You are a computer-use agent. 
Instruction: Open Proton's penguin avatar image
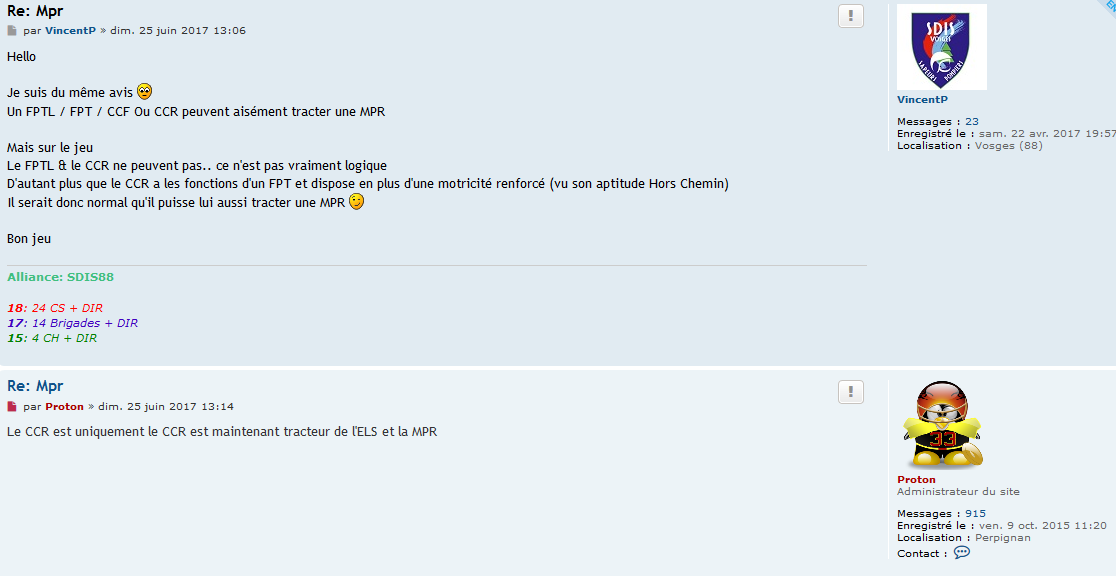(x=942, y=425)
